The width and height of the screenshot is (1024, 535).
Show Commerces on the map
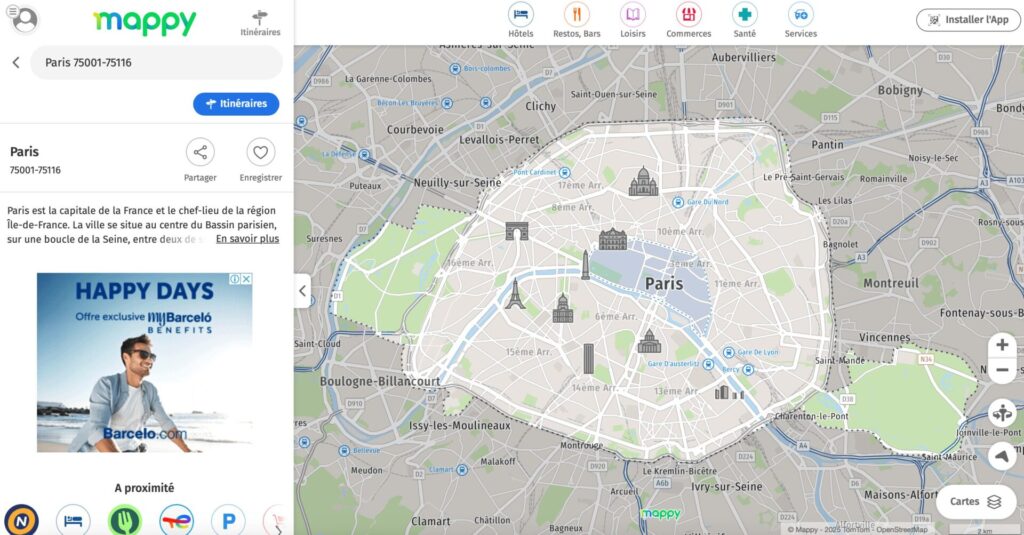688,15
